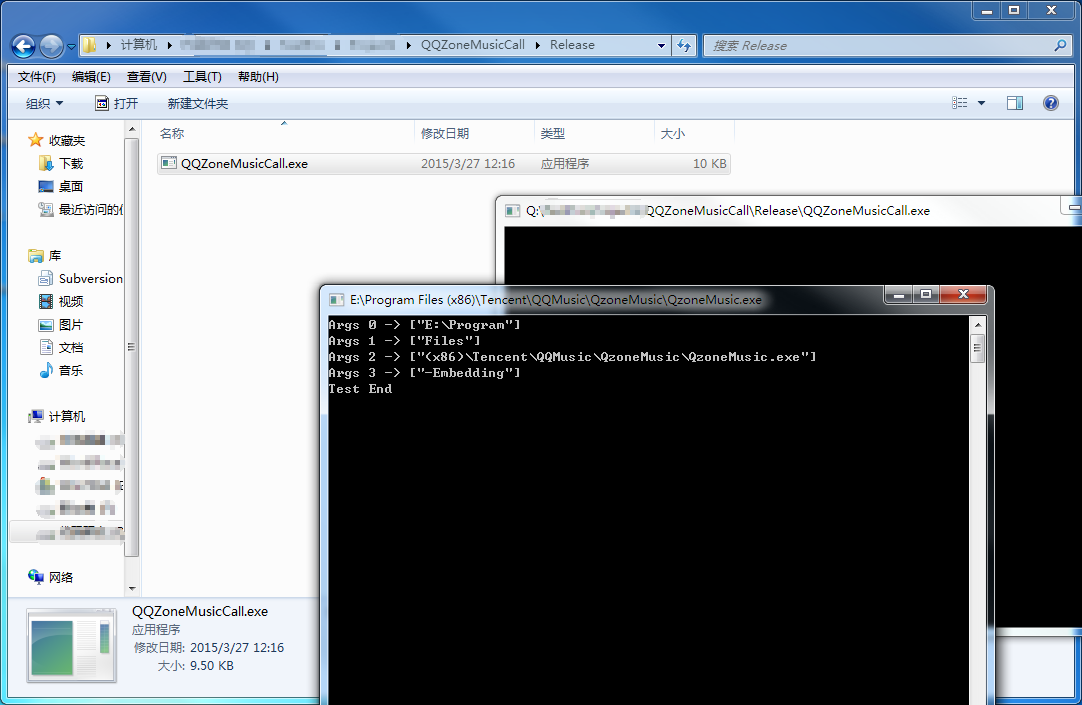The height and width of the screenshot is (705, 1082).
Task: Select the QQZoneMusicCall.exe file row
Action: coord(444,163)
